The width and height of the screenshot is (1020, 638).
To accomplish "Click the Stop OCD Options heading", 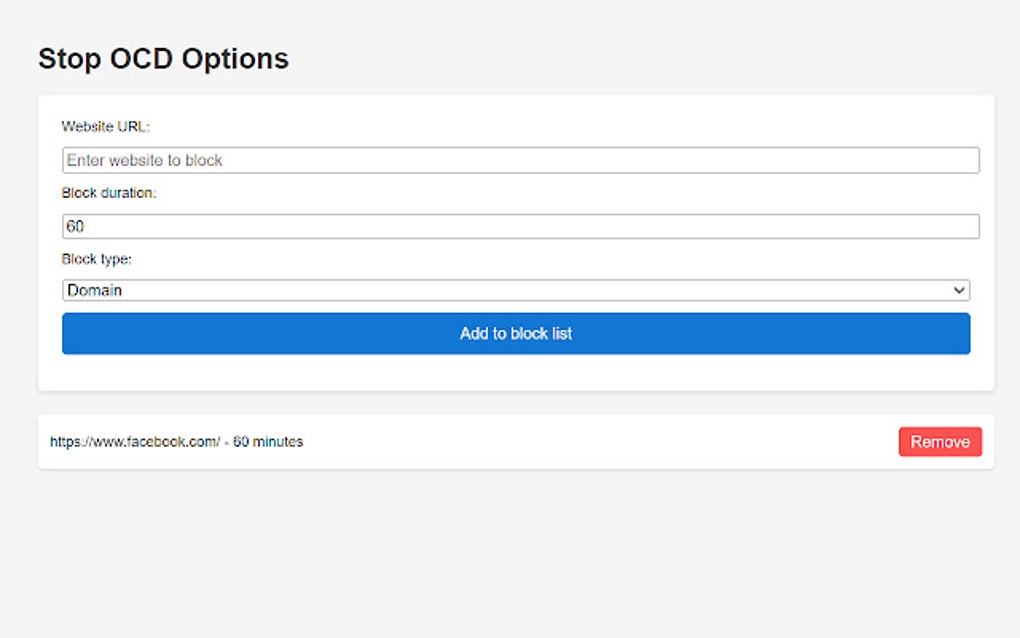I will tap(163, 58).
